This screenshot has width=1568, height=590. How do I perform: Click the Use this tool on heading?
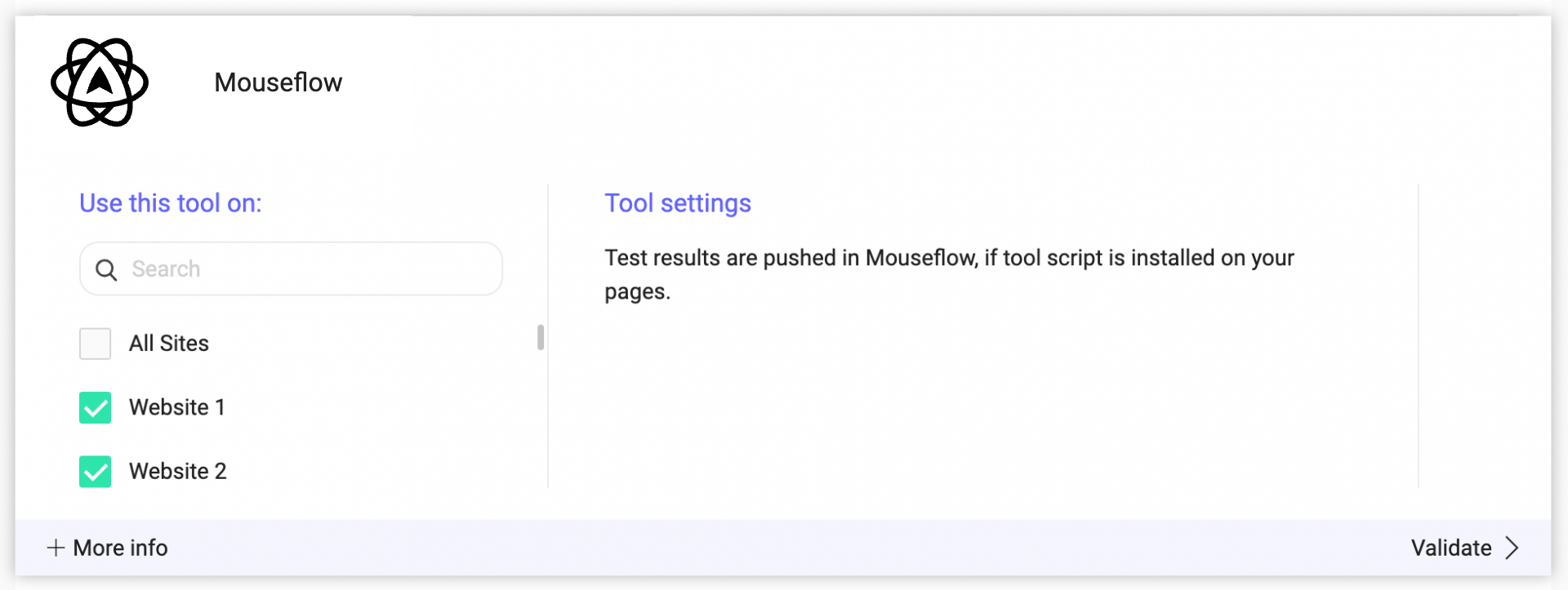pyautogui.click(x=171, y=203)
